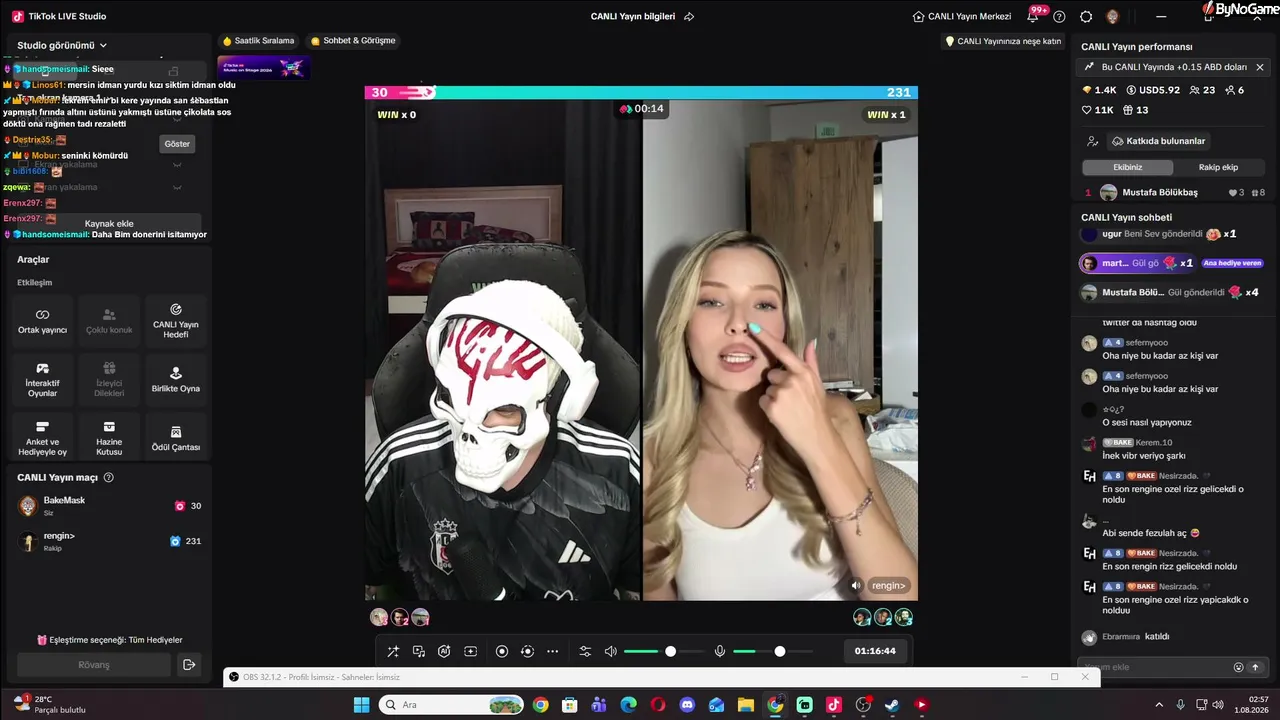
Task: Toggle opponent rengin> audio speaker icon
Action: [856, 585]
